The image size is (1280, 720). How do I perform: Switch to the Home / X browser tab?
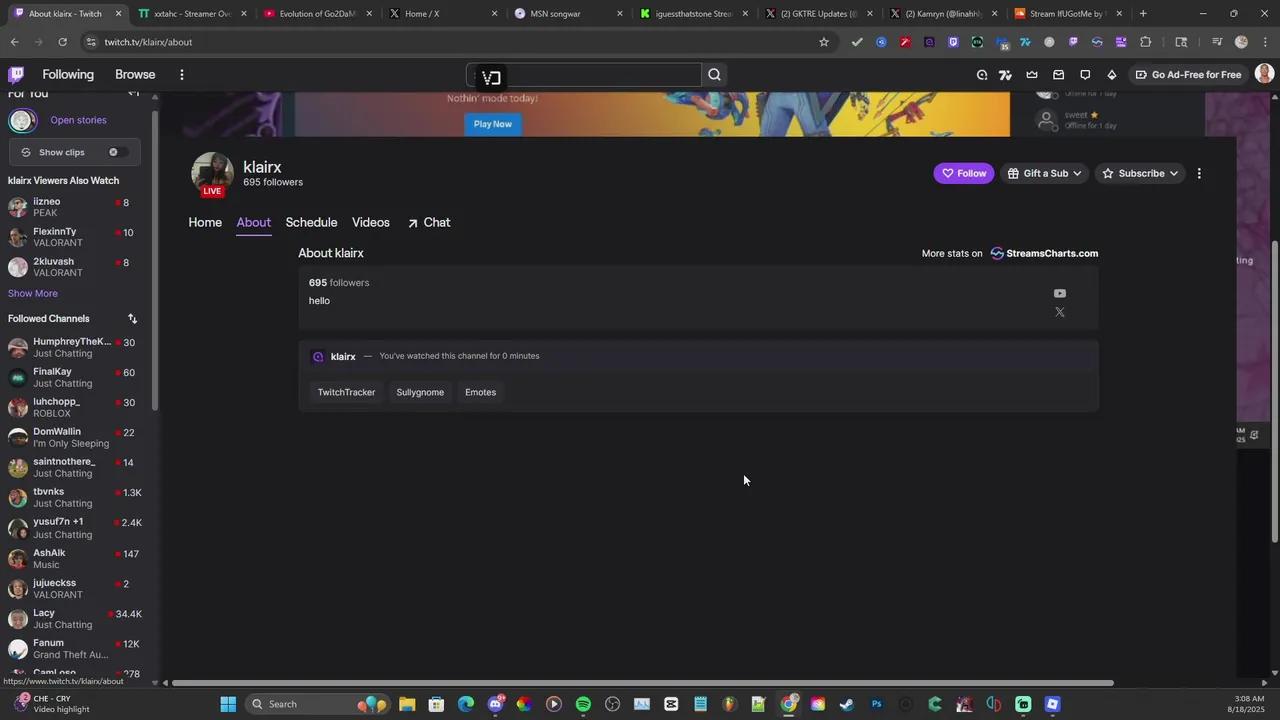[x=442, y=14]
